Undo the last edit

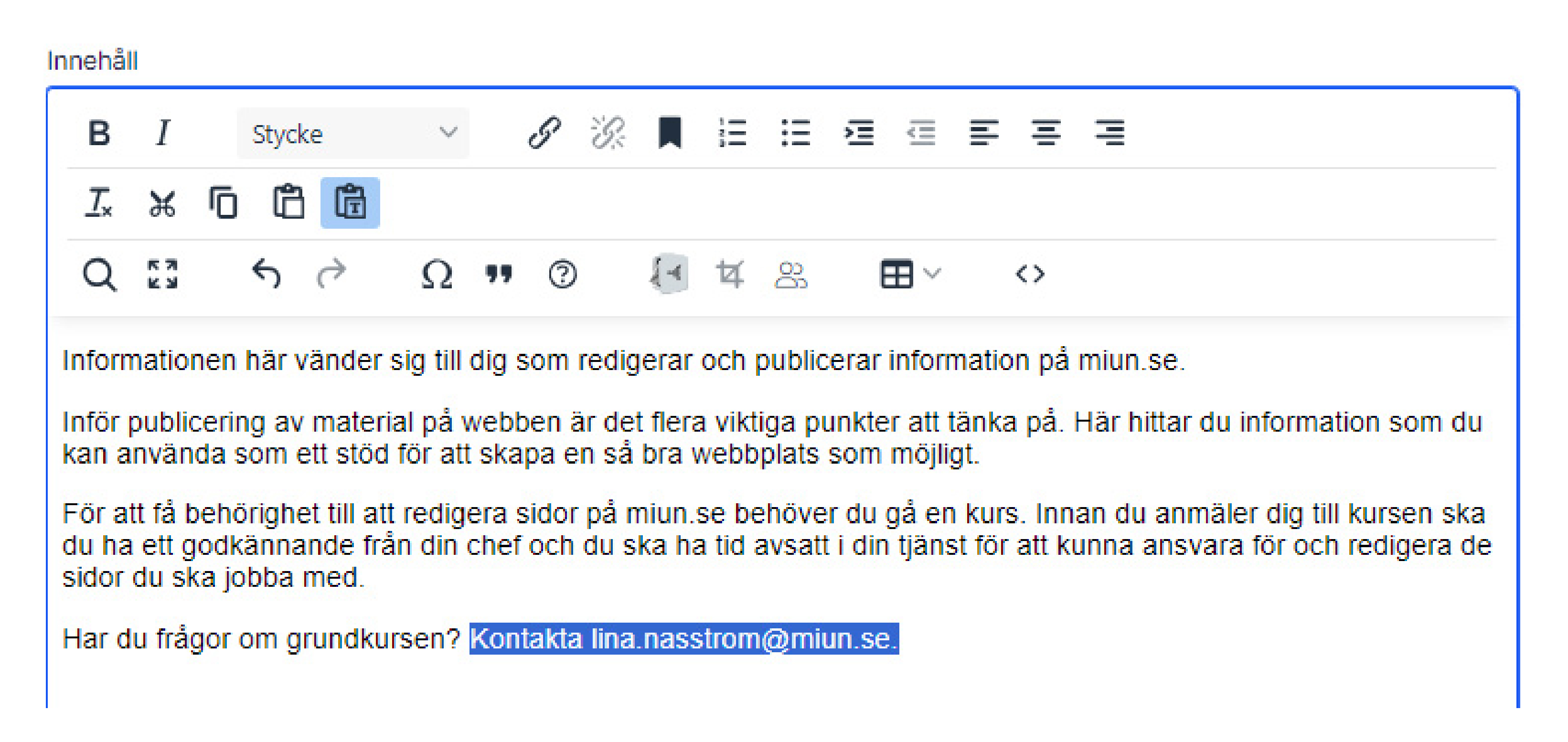pyautogui.click(x=267, y=274)
